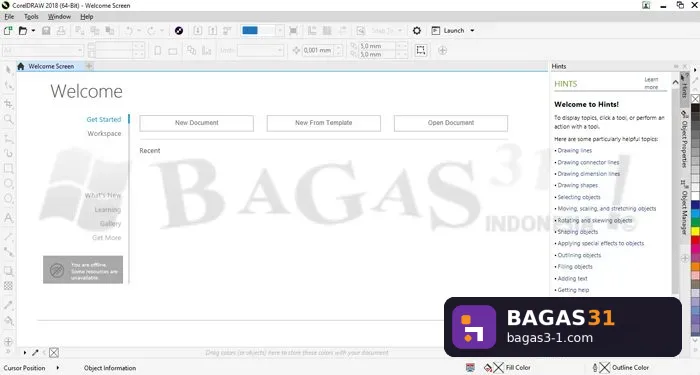This screenshot has height=375, width=700.
Task: Open the Selecting objects hint topic
Action: pos(579,197)
